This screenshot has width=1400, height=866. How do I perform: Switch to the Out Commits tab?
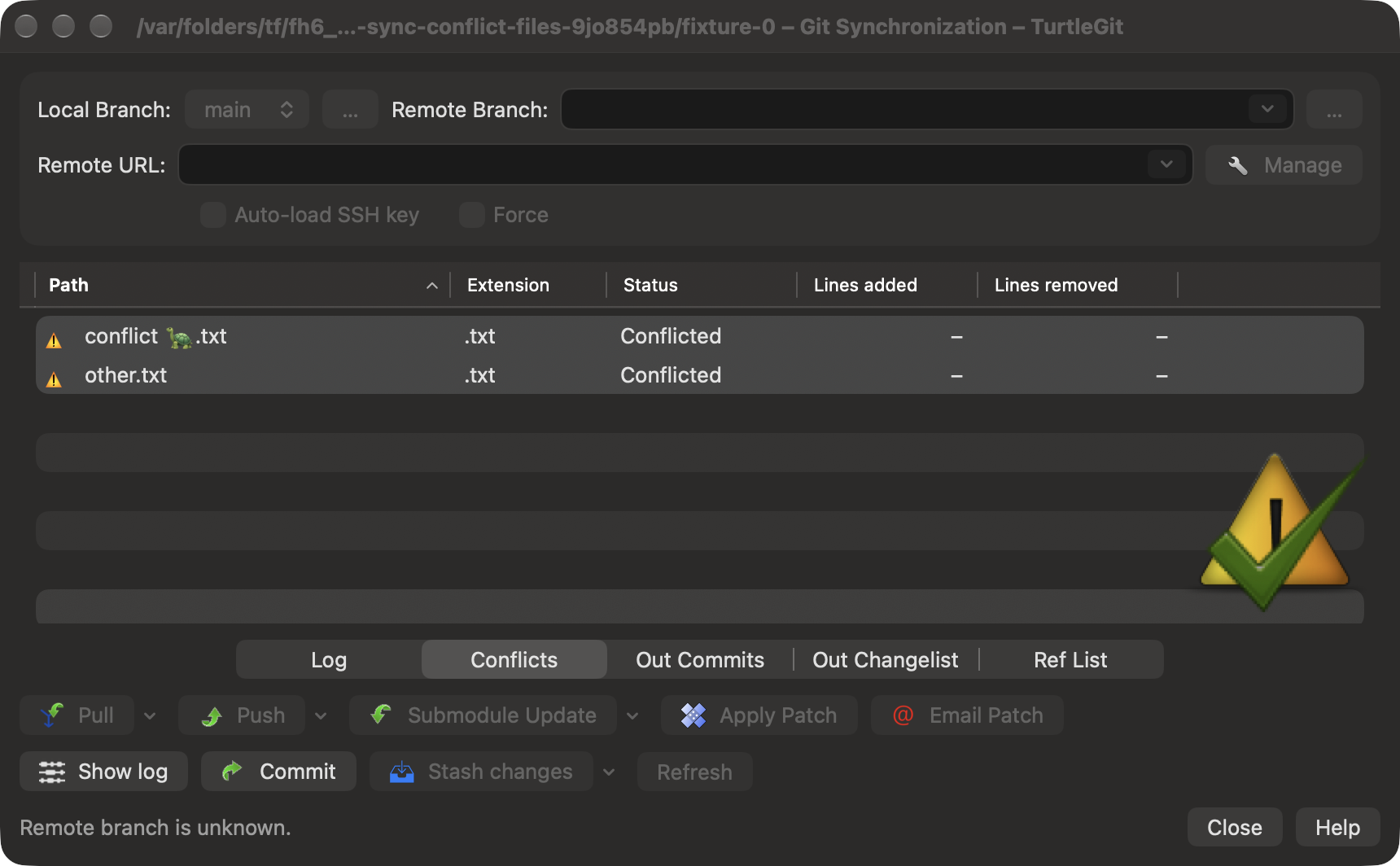[700, 659]
